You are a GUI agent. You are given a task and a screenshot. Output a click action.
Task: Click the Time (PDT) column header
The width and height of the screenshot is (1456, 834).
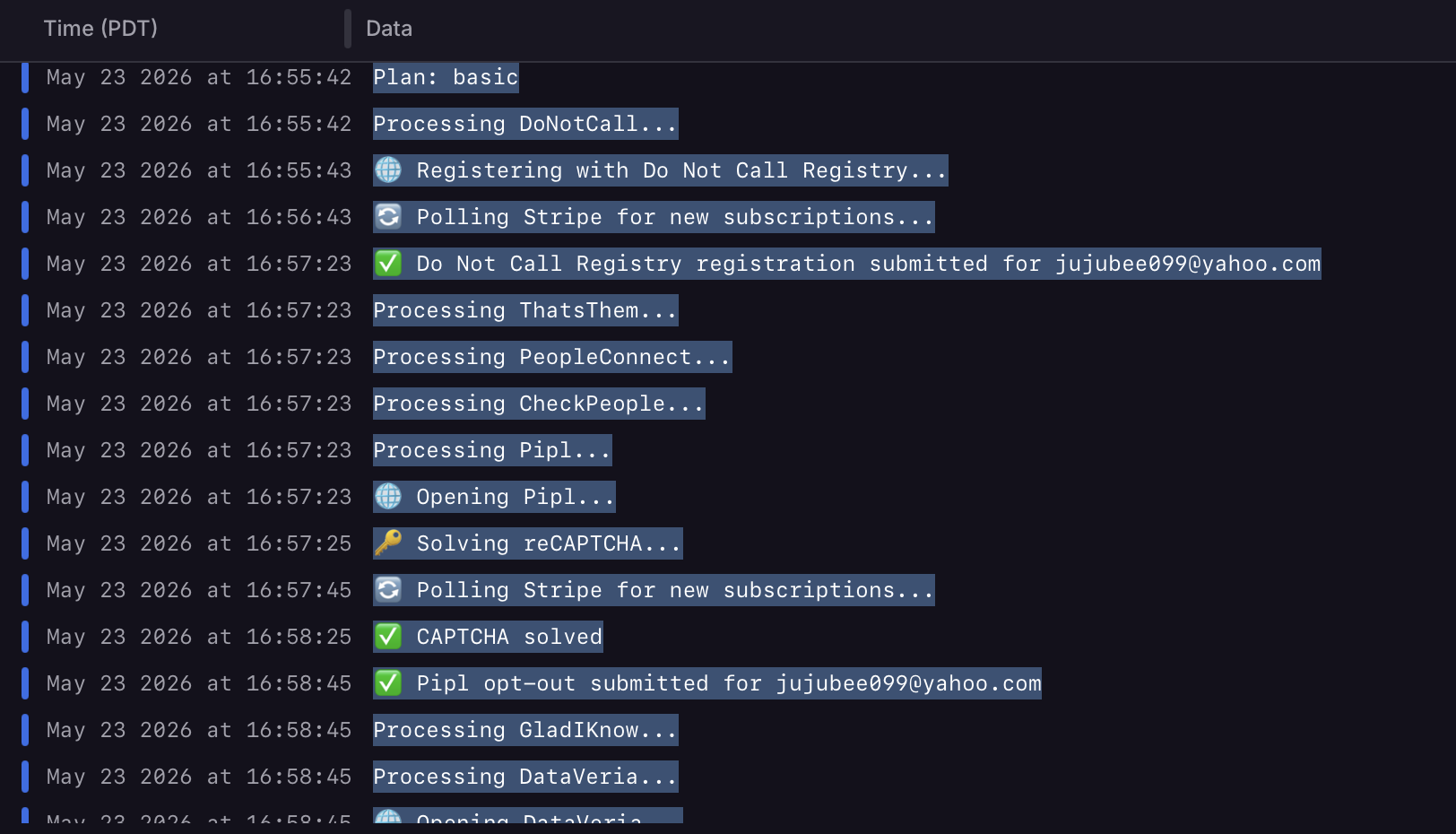coord(100,29)
